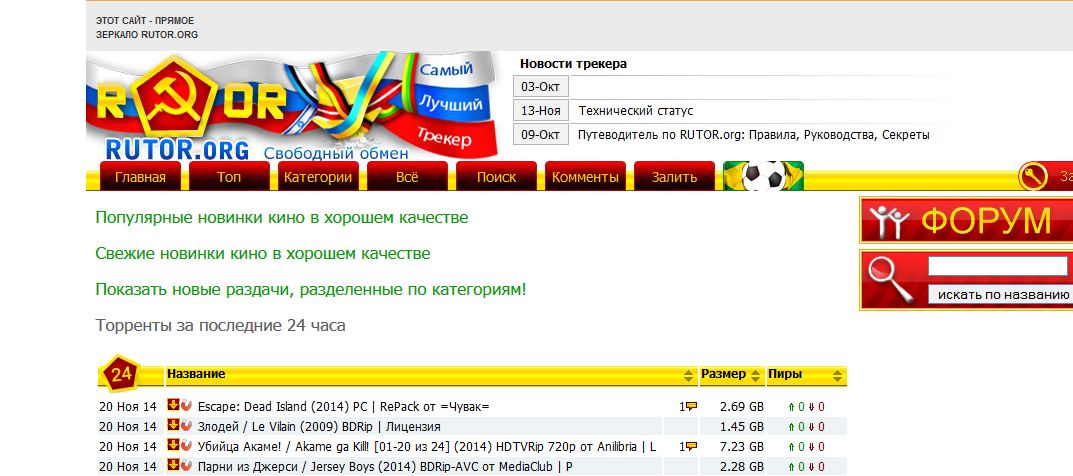1073x476 pixels.
Task: Click date cell of Злодей row
Action: pos(128,427)
